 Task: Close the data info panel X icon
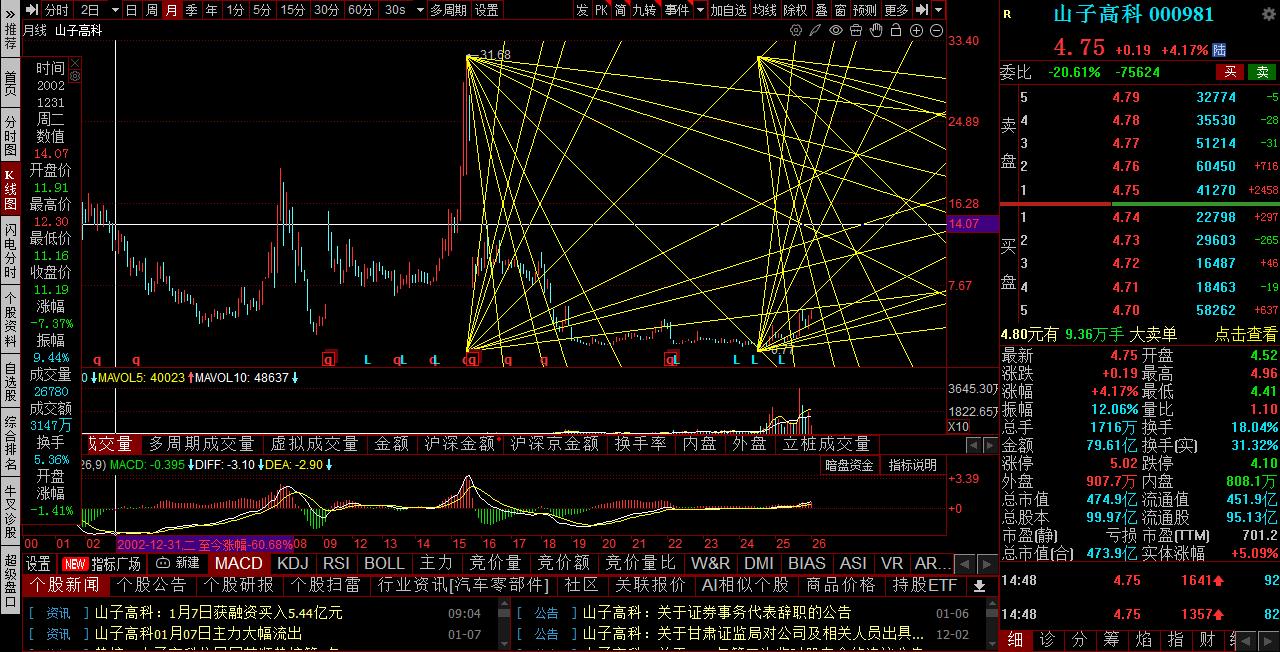[74, 62]
